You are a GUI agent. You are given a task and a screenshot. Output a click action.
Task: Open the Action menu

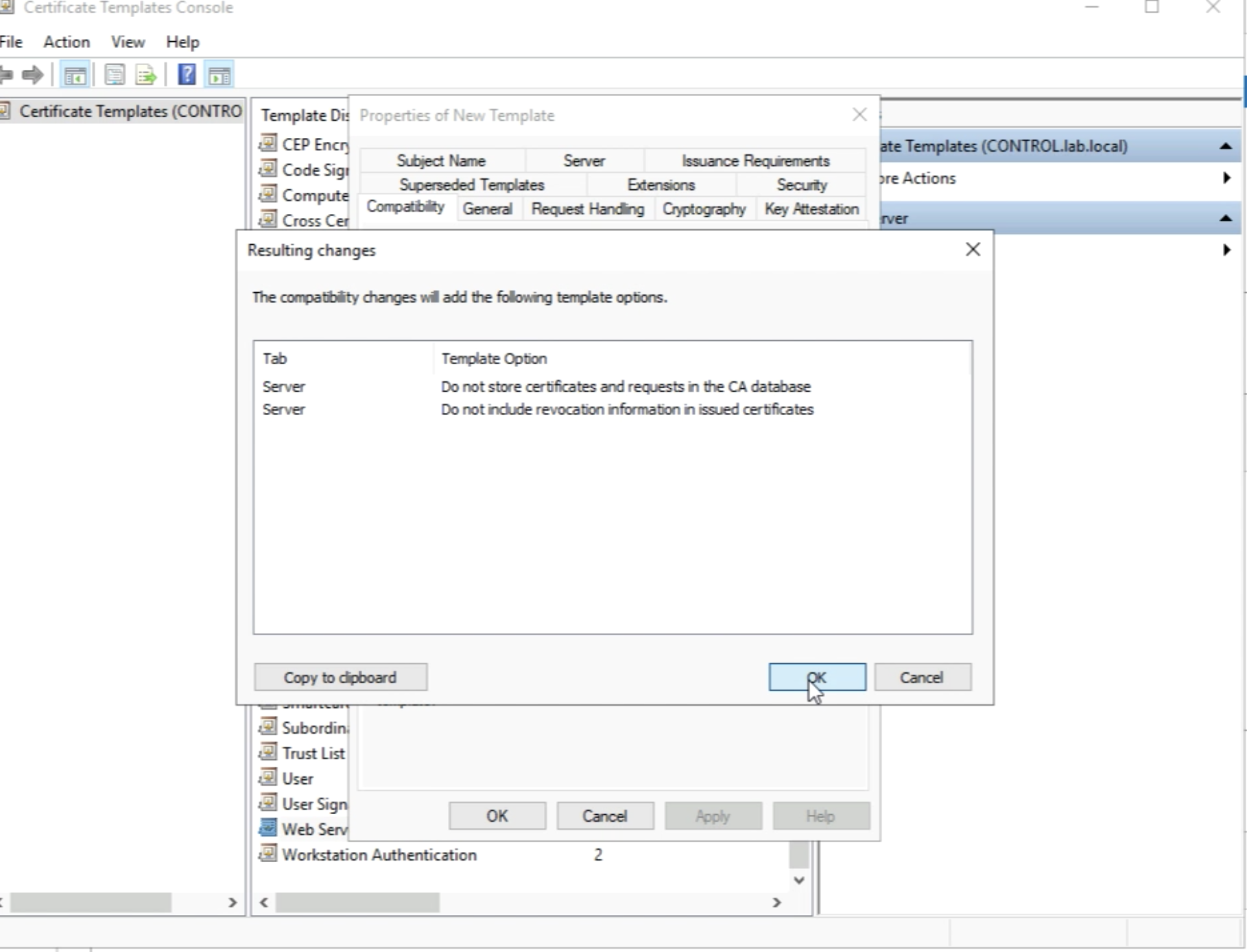pyautogui.click(x=67, y=42)
